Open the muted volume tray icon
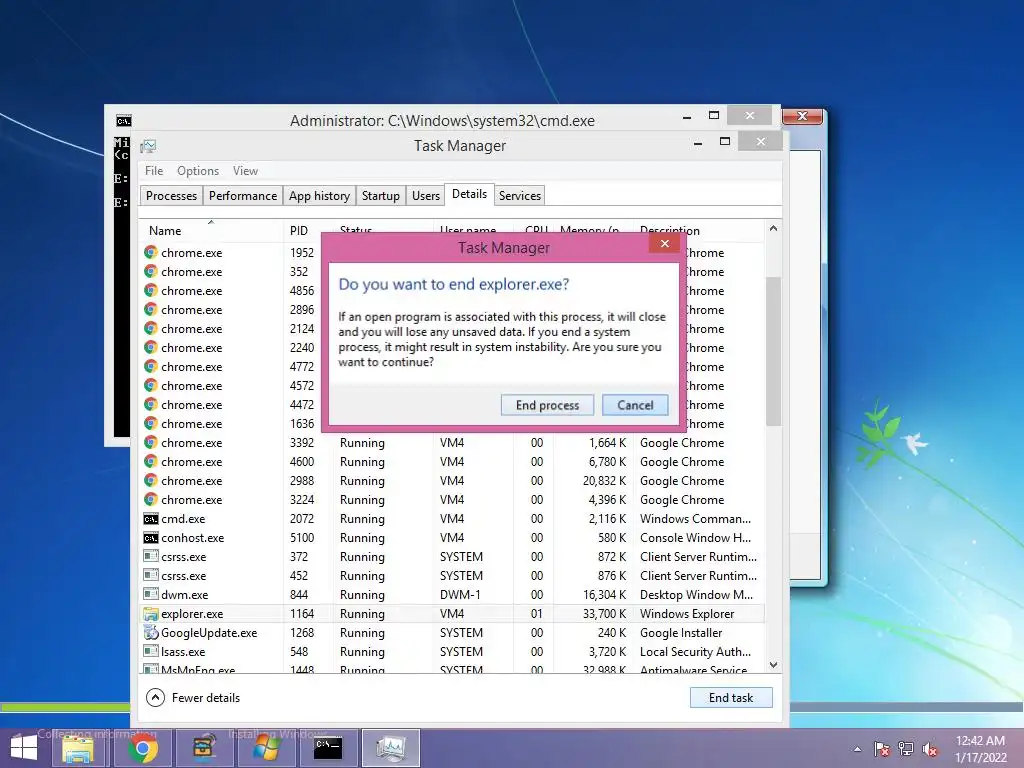 pyautogui.click(x=930, y=749)
